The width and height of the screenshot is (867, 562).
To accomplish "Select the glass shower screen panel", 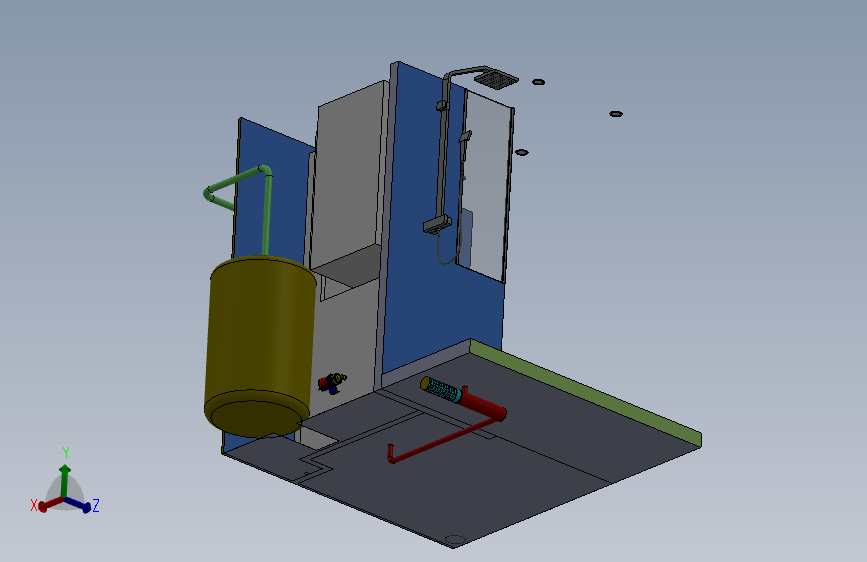I will [485, 186].
